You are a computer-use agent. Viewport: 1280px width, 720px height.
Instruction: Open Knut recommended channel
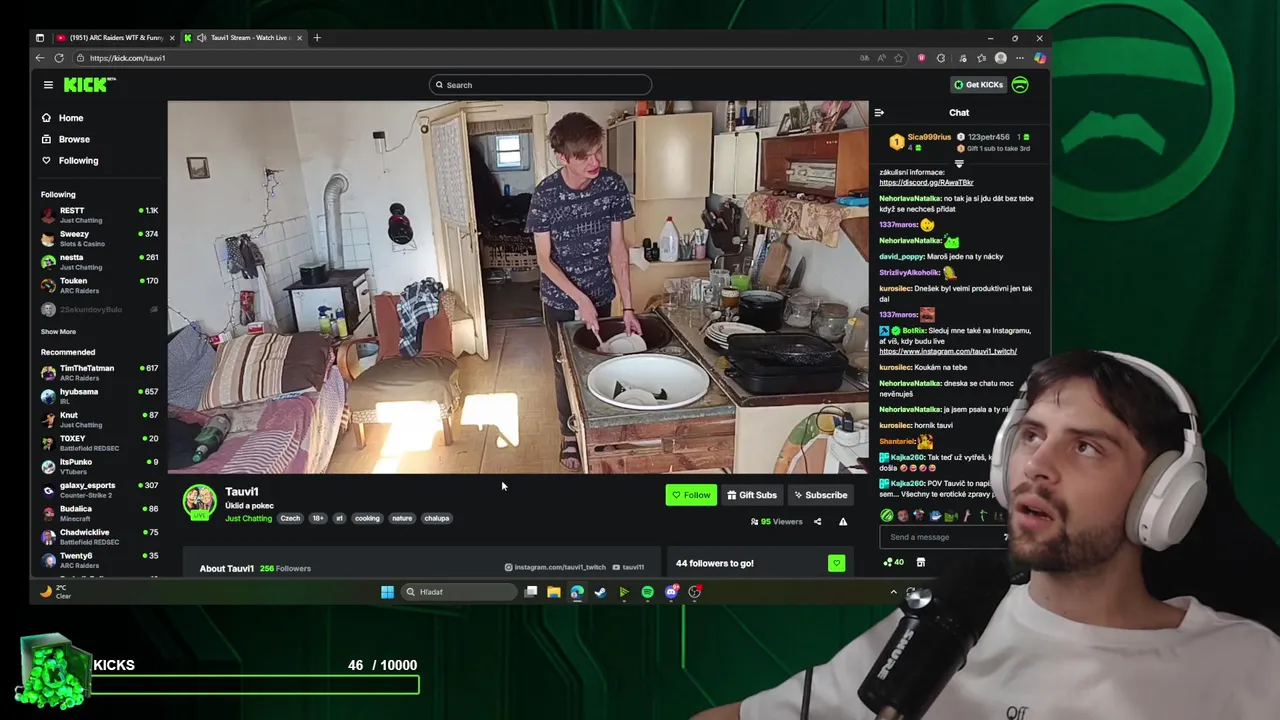[99, 419]
